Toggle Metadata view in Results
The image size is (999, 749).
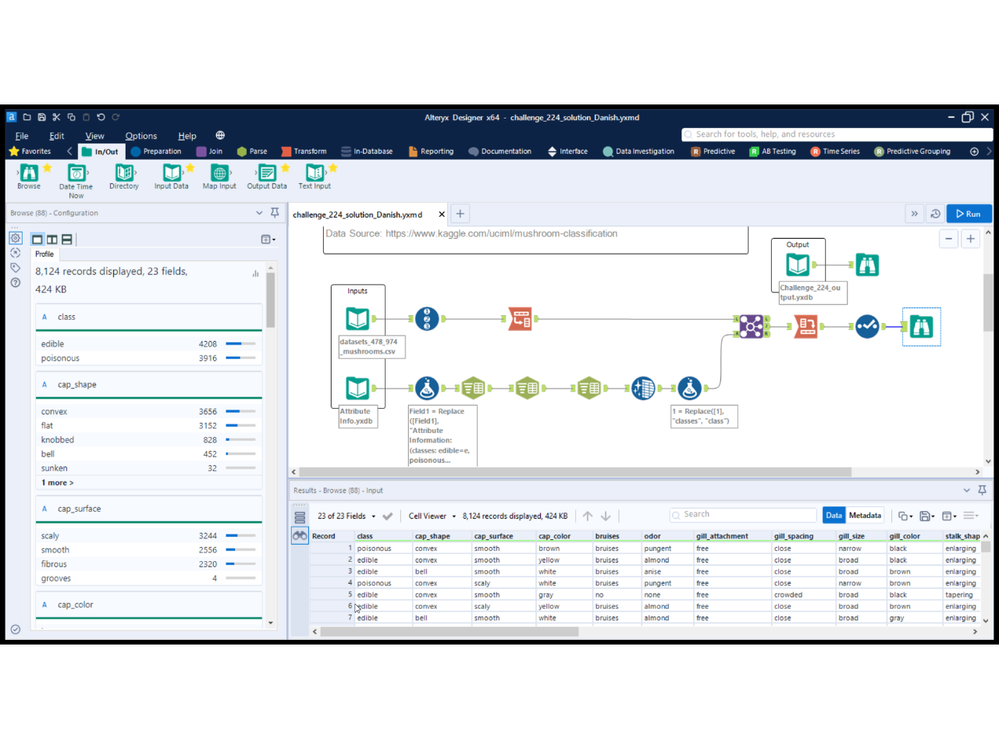pos(865,515)
